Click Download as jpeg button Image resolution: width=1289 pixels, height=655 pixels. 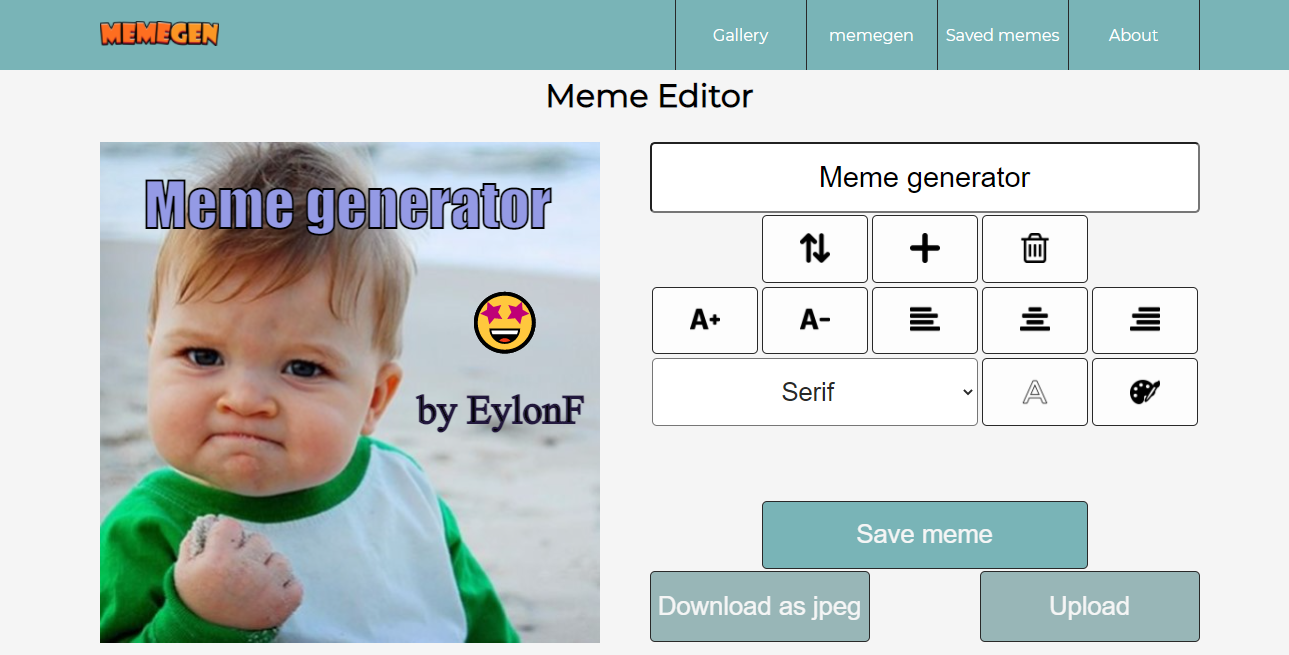[x=760, y=606]
